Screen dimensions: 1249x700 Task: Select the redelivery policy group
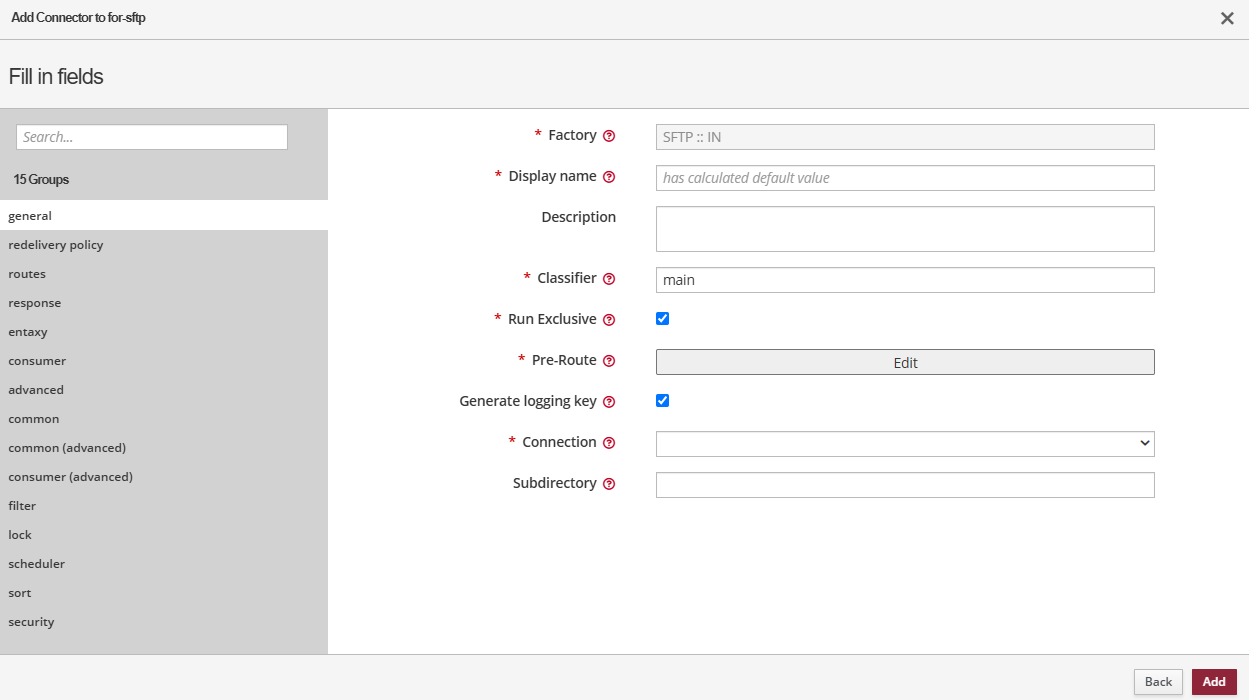point(56,245)
